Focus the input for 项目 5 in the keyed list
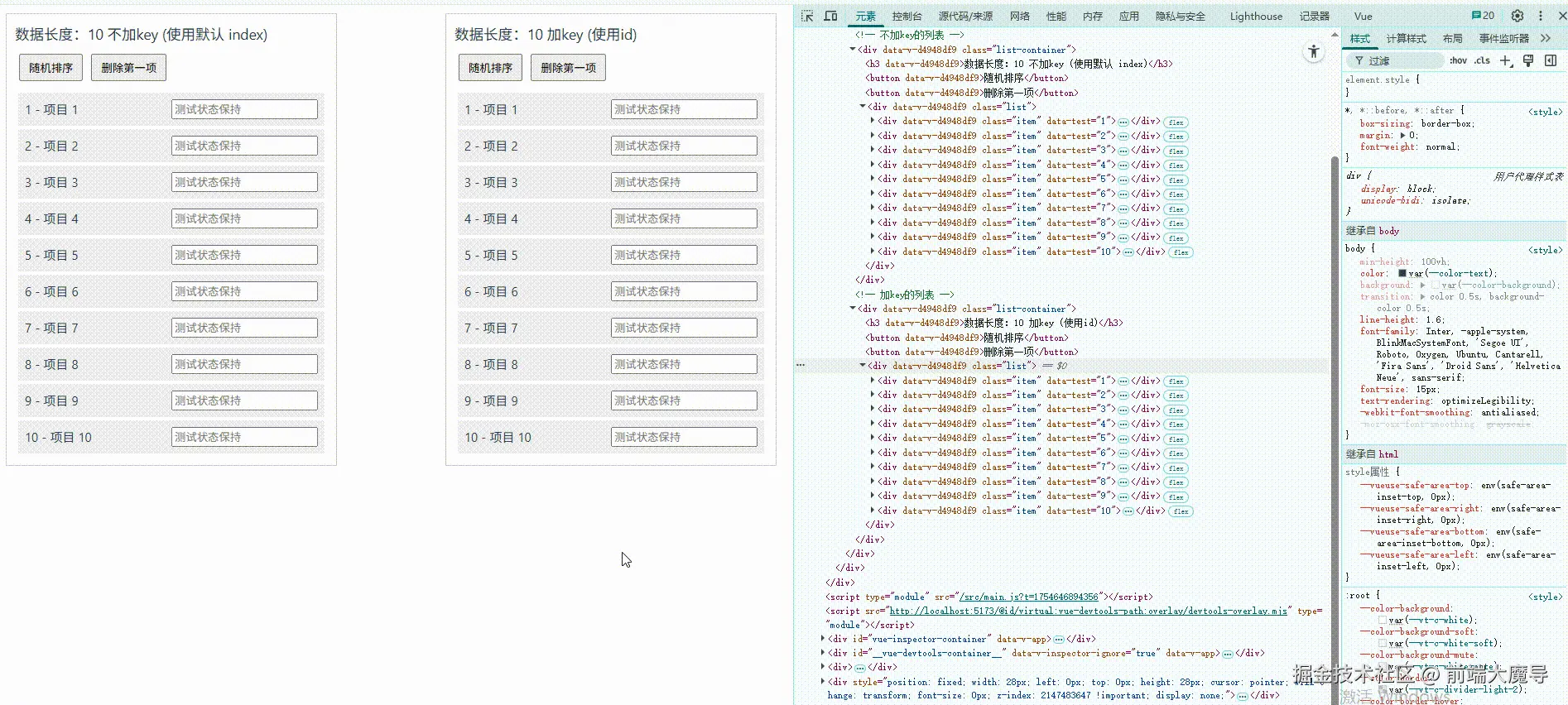The image size is (1568, 705). click(x=684, y=255)
